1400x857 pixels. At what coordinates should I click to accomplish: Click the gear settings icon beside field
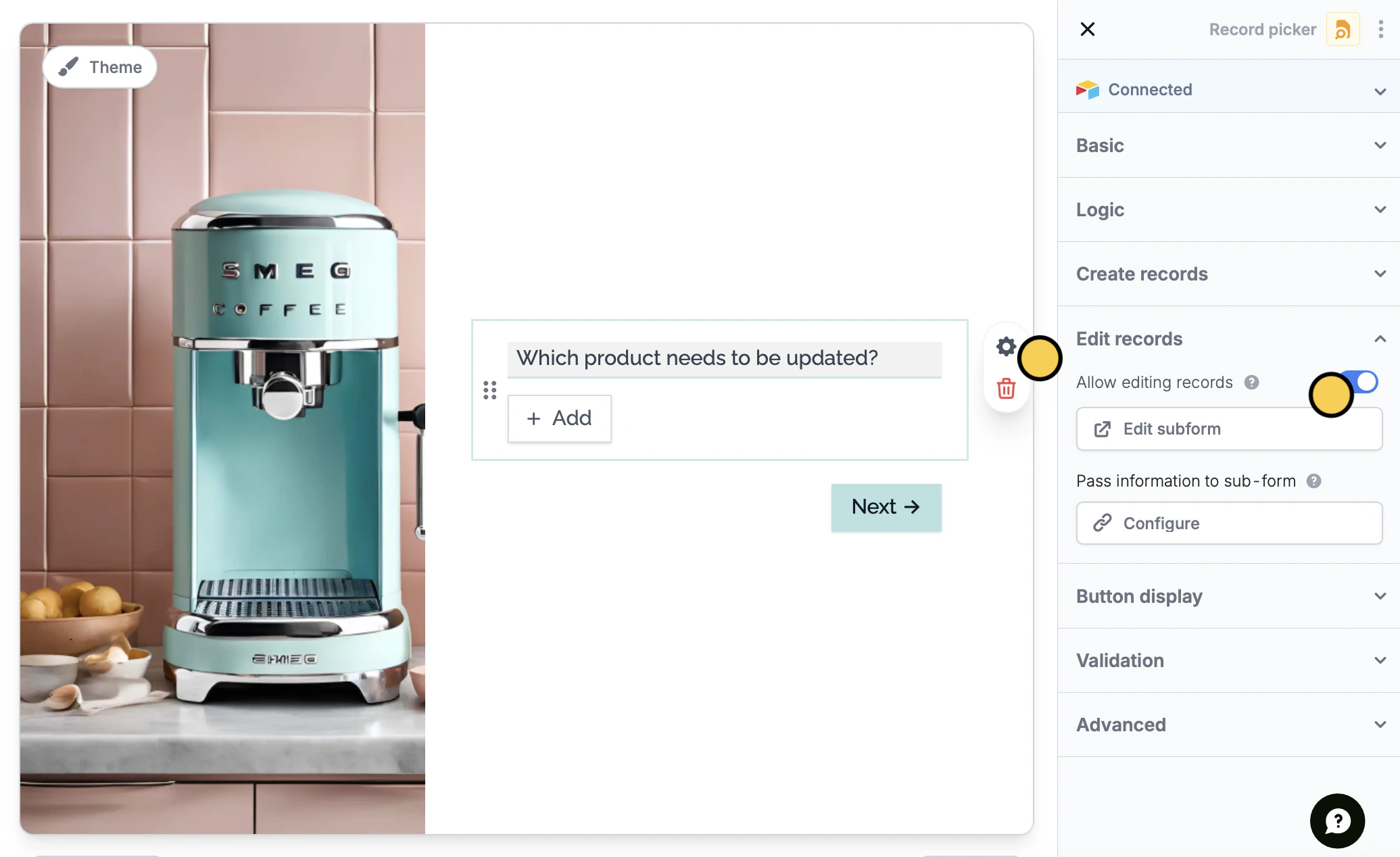1005,347
